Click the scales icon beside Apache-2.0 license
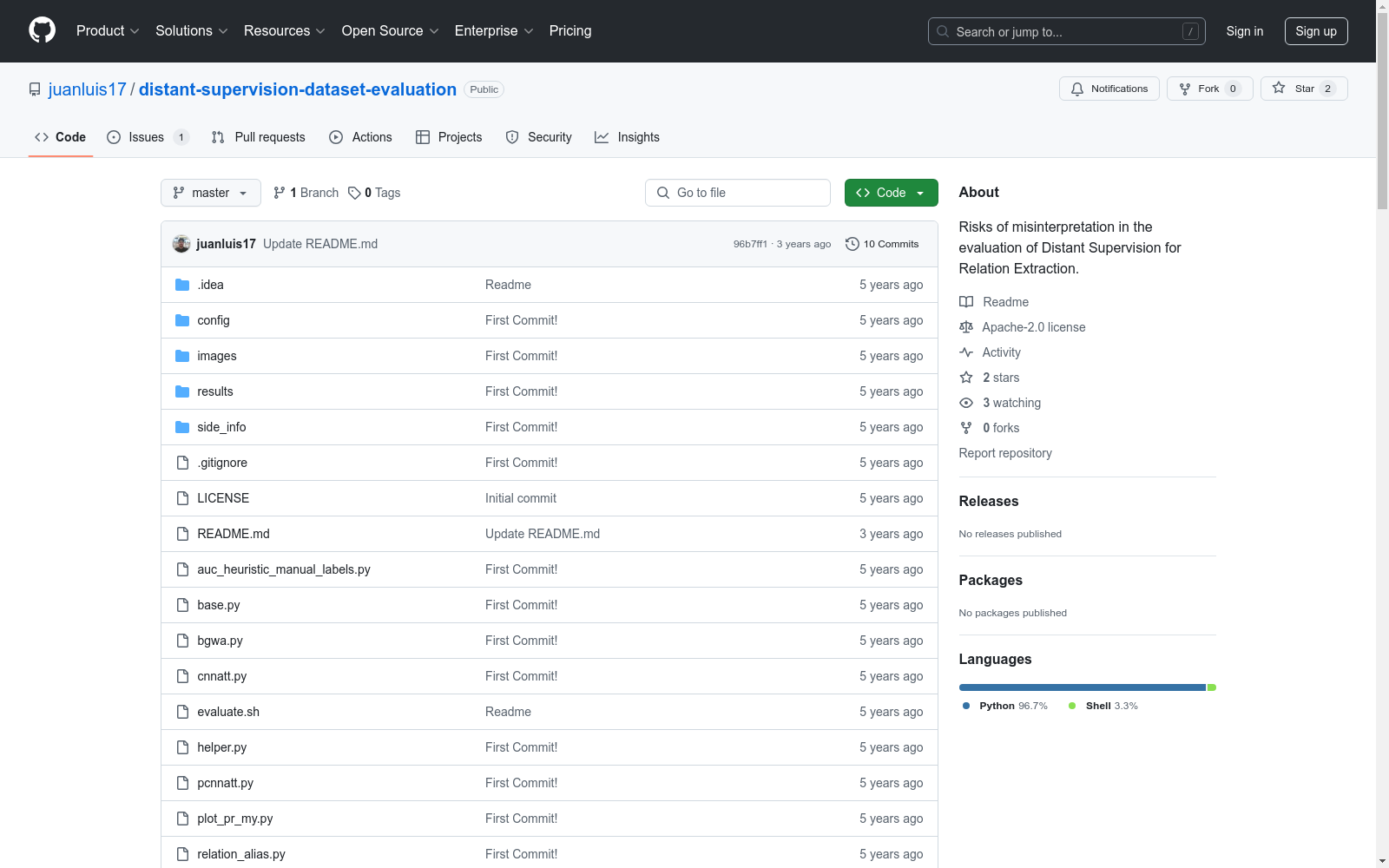This screenshot has width=1389, height=868. tap(966, 327)
